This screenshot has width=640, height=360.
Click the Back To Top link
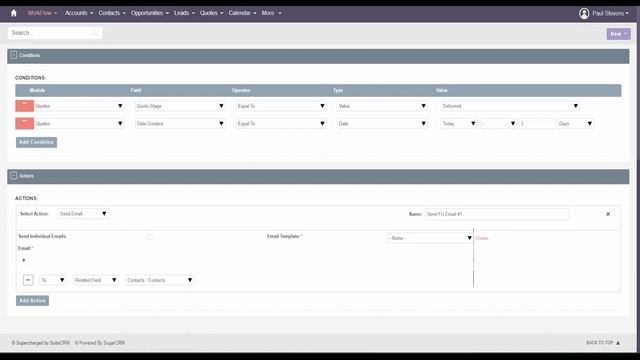pyautogui.click(x=603, y=342)
